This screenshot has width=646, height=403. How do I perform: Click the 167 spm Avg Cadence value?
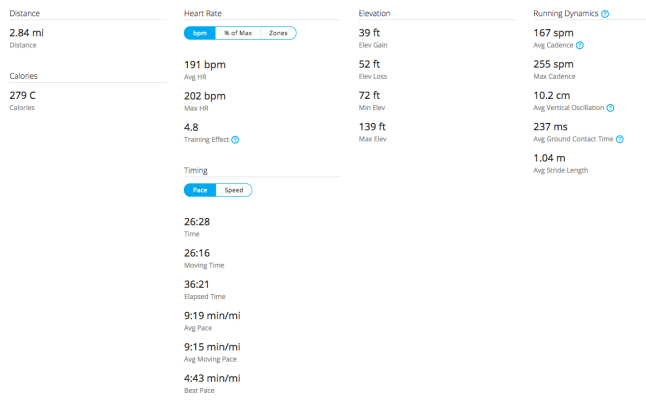point(554,33)
